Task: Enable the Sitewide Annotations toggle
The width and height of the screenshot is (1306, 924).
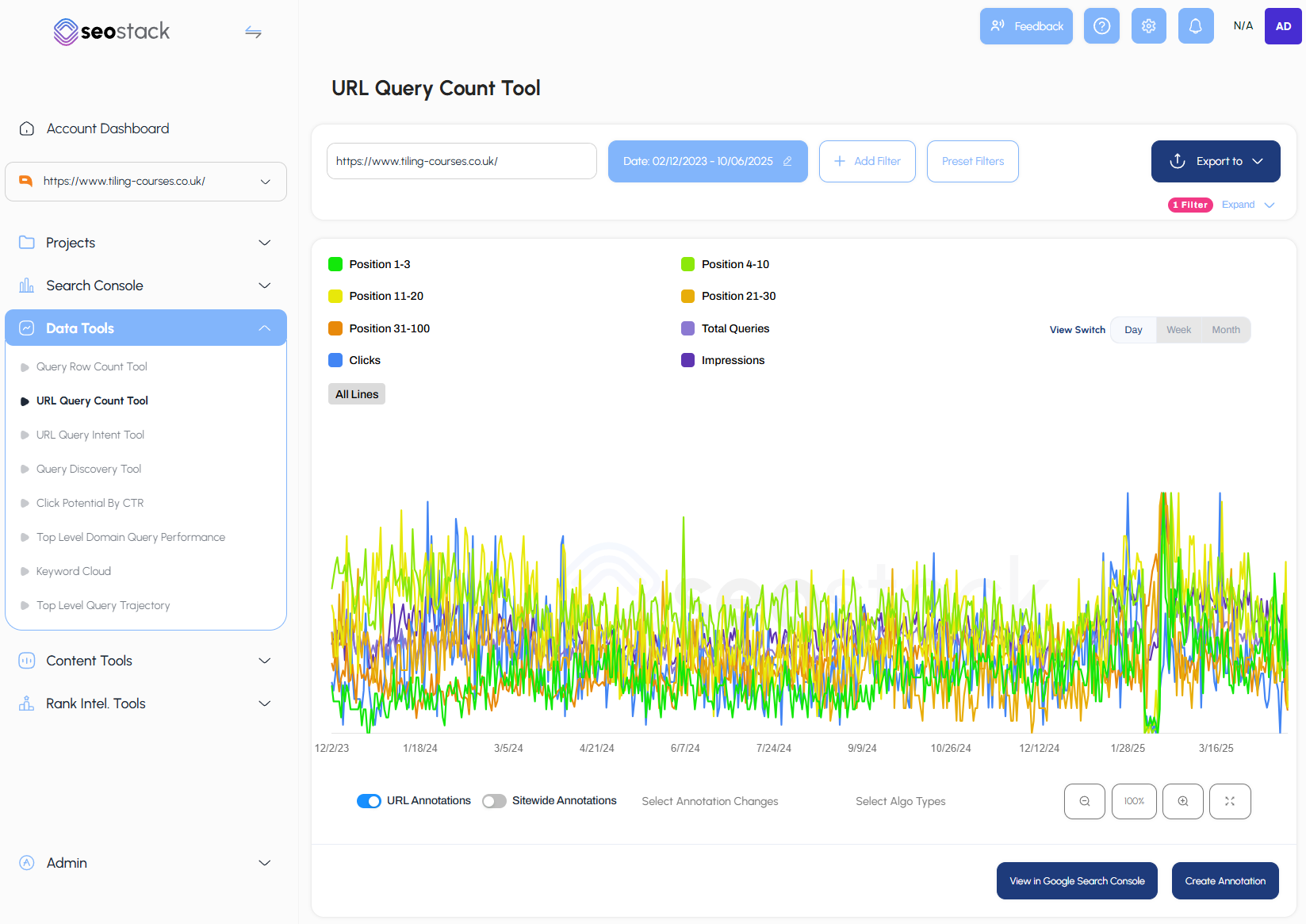Action: point(493,801)
